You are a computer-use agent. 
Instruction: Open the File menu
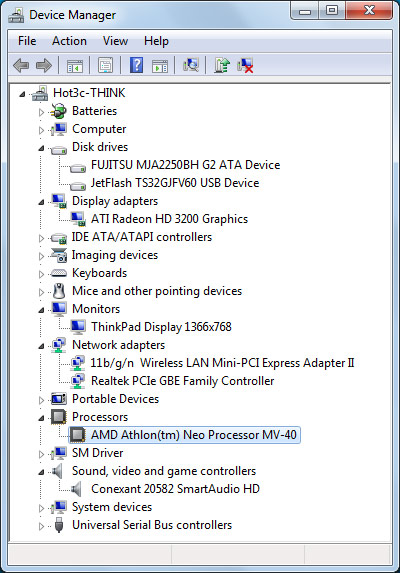pos(27,41)
